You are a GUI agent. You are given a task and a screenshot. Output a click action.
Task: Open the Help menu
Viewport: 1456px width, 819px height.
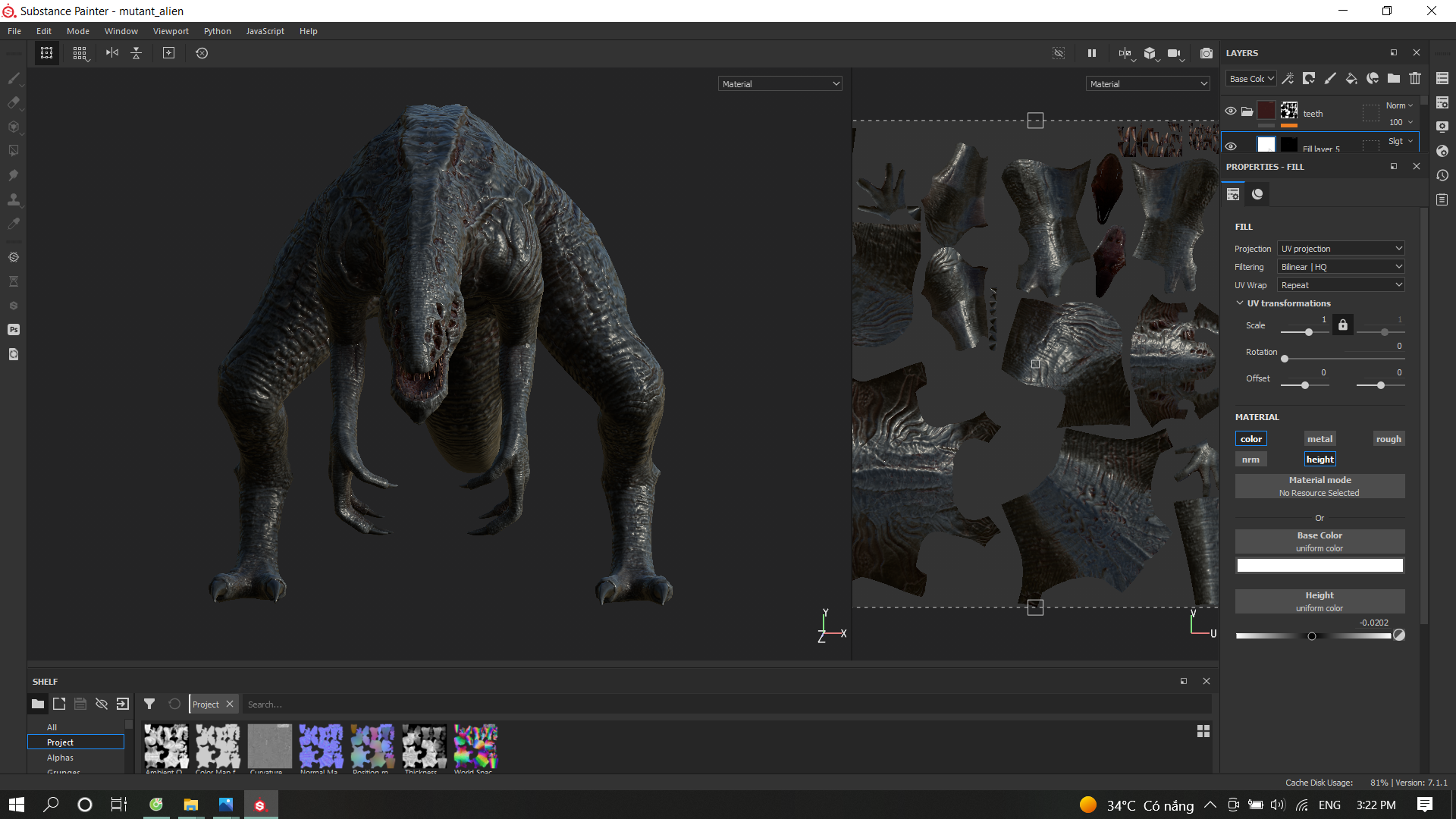(309, 31)
